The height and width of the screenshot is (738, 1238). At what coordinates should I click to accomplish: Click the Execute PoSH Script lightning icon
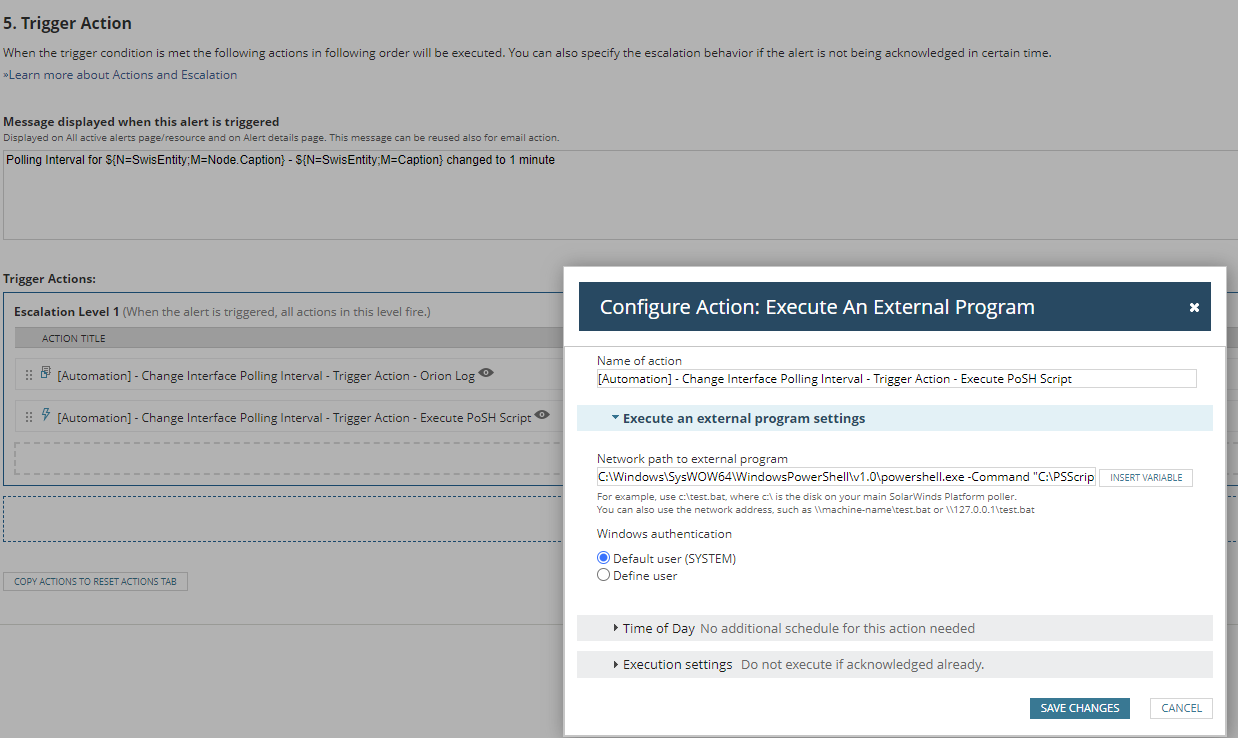tap(46, 416)
